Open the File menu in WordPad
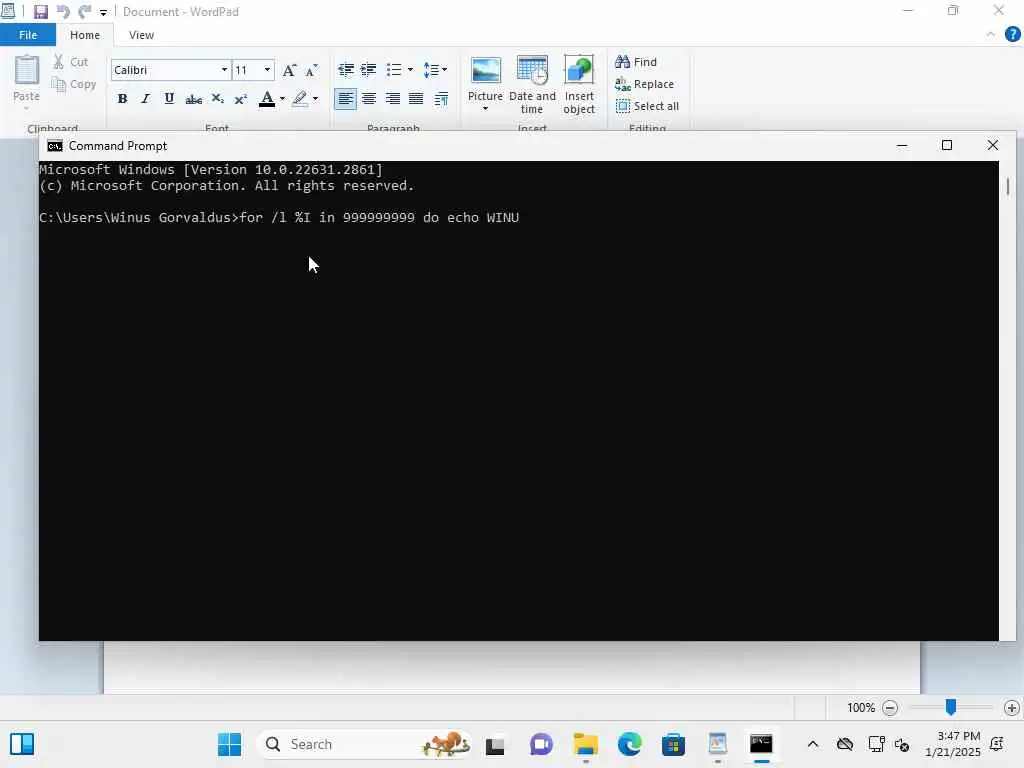Screen dimensions: 1024x768 pos(27,35)
